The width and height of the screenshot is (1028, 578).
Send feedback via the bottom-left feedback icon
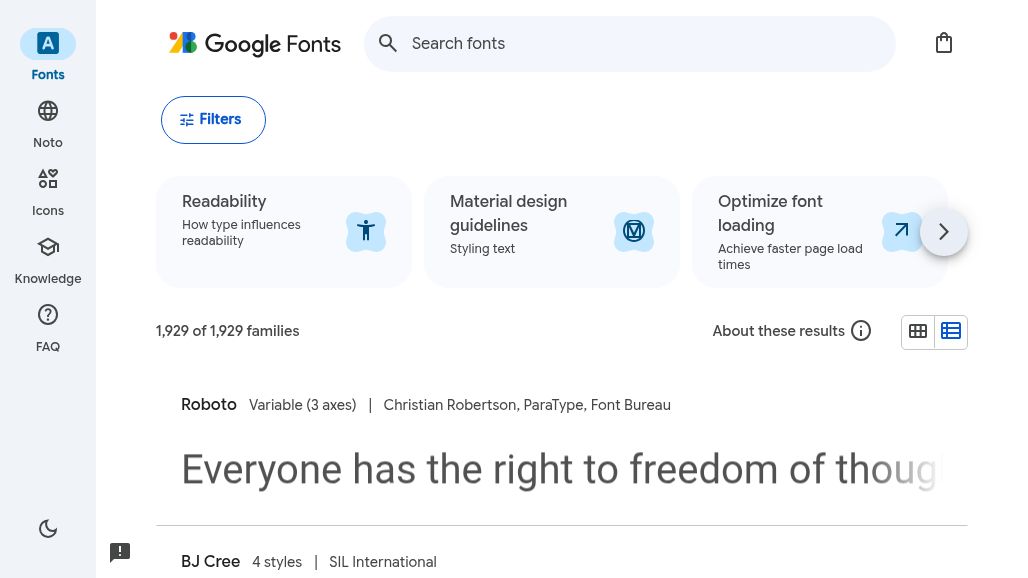click(120, 552)
